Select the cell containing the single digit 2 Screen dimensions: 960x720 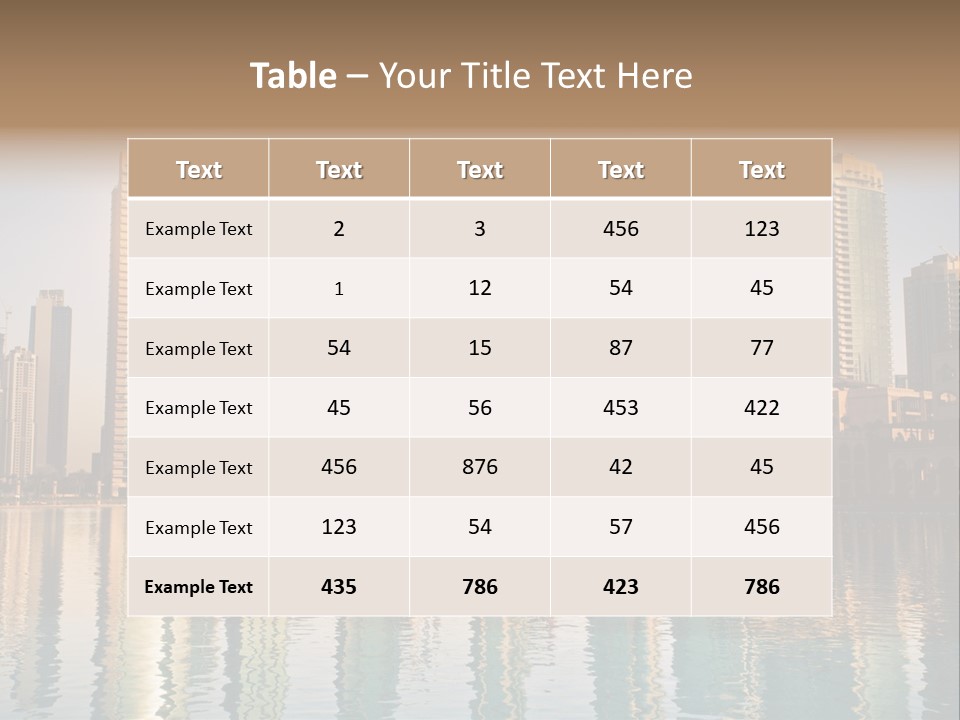pos(339,228)
